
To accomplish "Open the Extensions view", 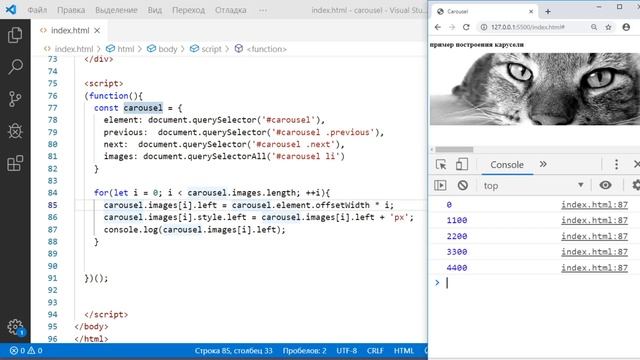I will 15,163.
